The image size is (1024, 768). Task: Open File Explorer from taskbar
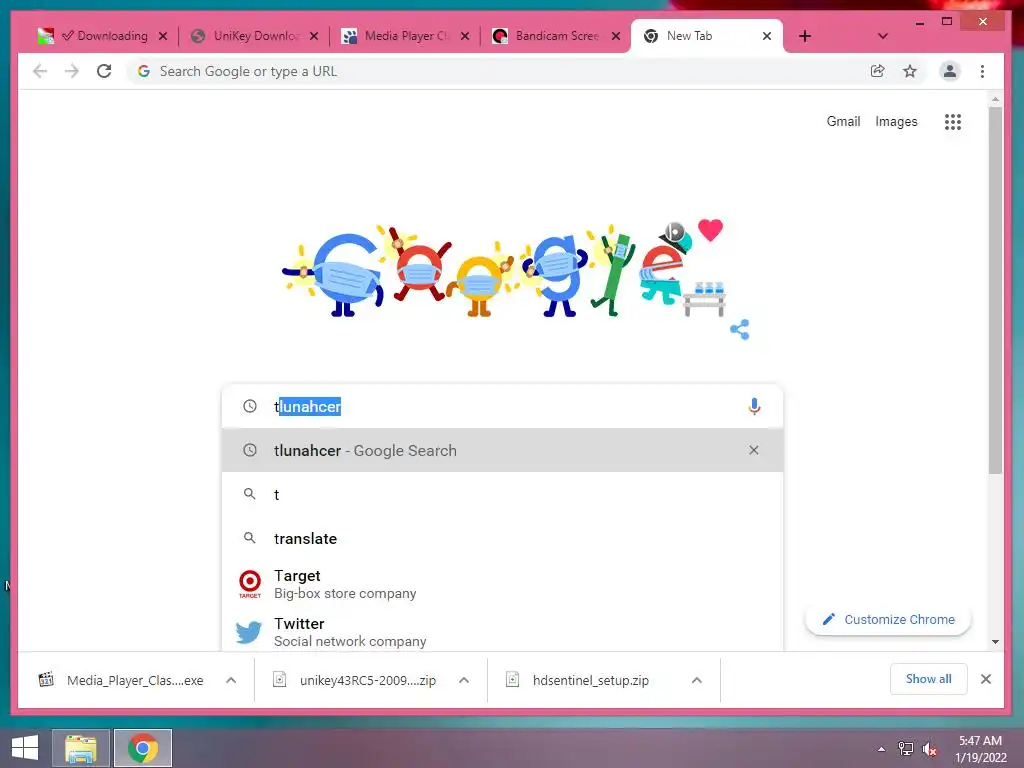pyautogui.click(x=80, y=748)
